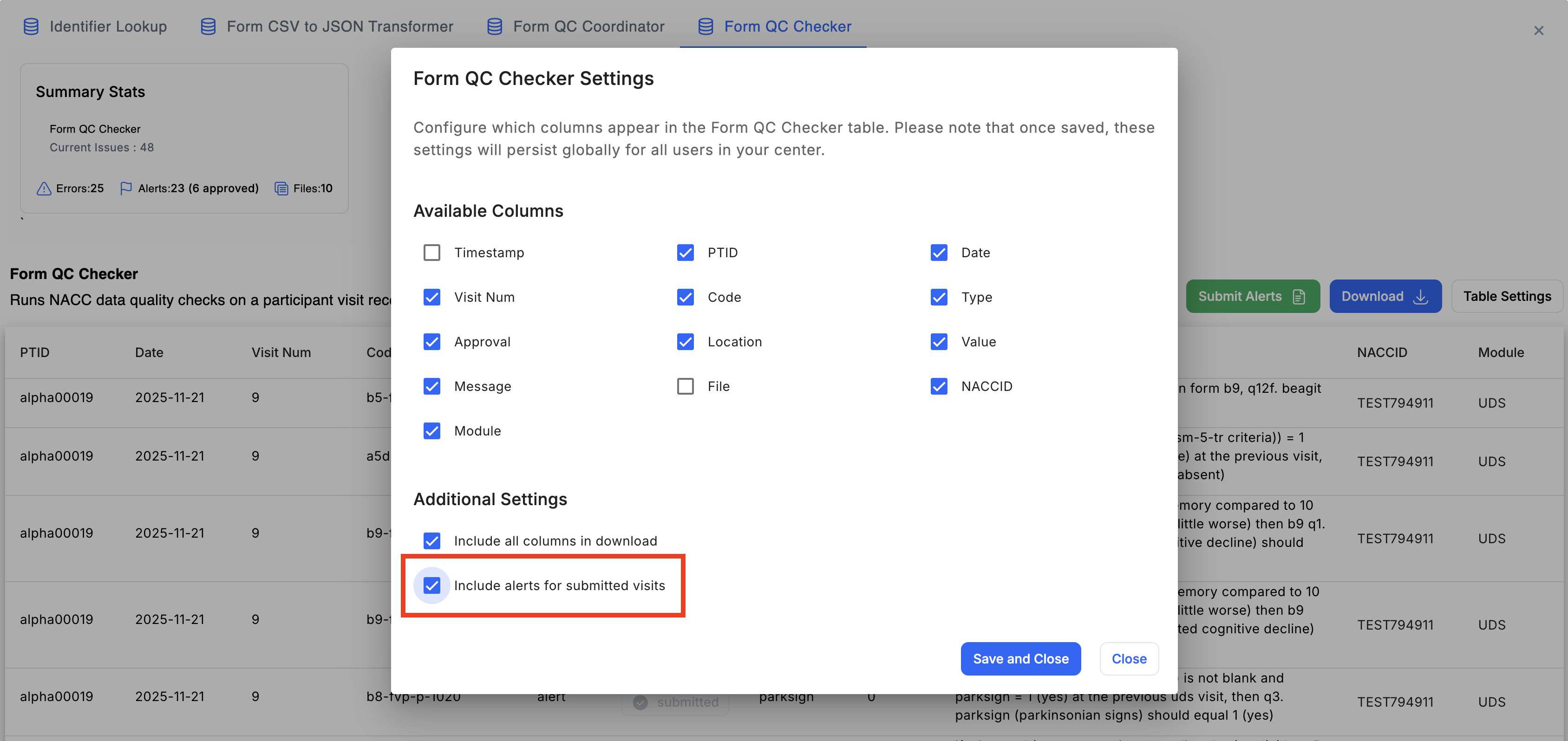The image size is (1568, 741).
Task: Click the Summary Stats heading
Action: [x=90, y=92]
